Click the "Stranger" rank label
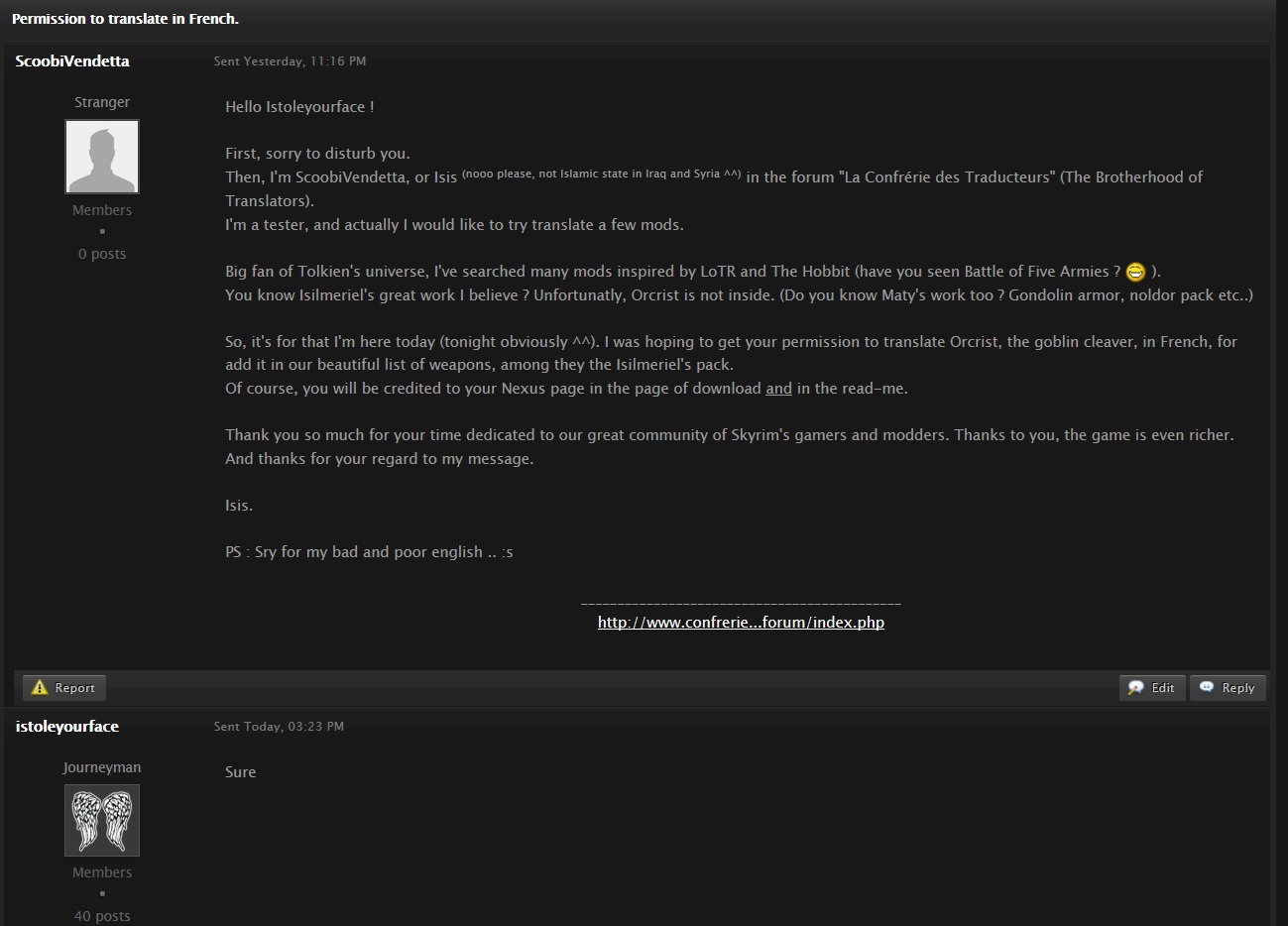This screenshot has height=926, width=1288. 102,102
